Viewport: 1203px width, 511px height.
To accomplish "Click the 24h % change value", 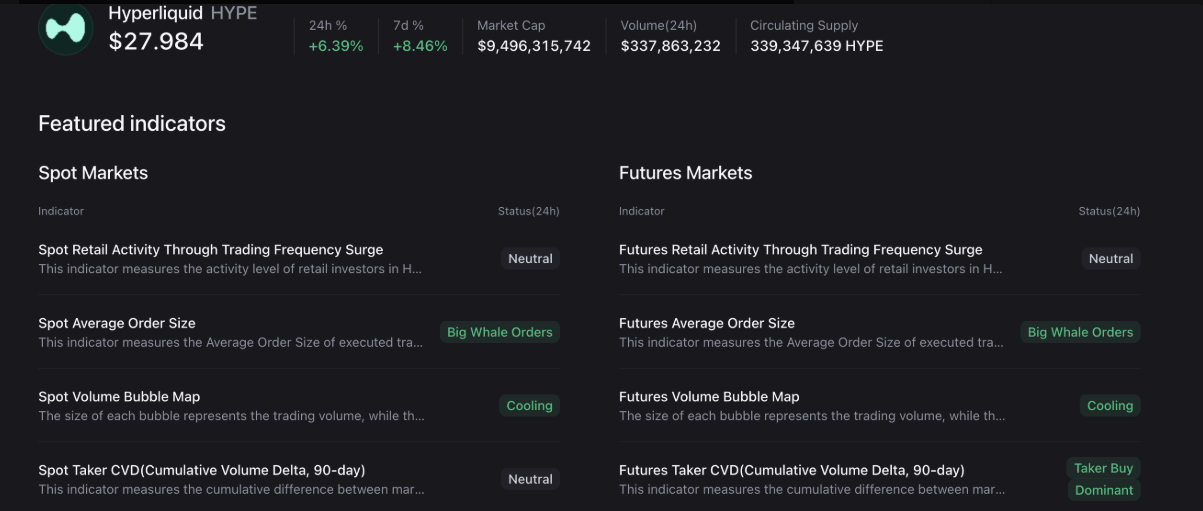I will 335,46.
